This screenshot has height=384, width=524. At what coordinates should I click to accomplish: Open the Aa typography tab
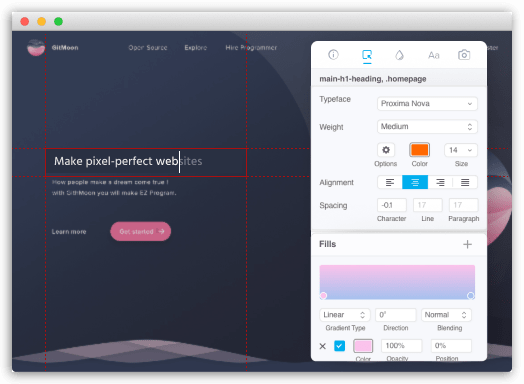click(x=433, y=55)
